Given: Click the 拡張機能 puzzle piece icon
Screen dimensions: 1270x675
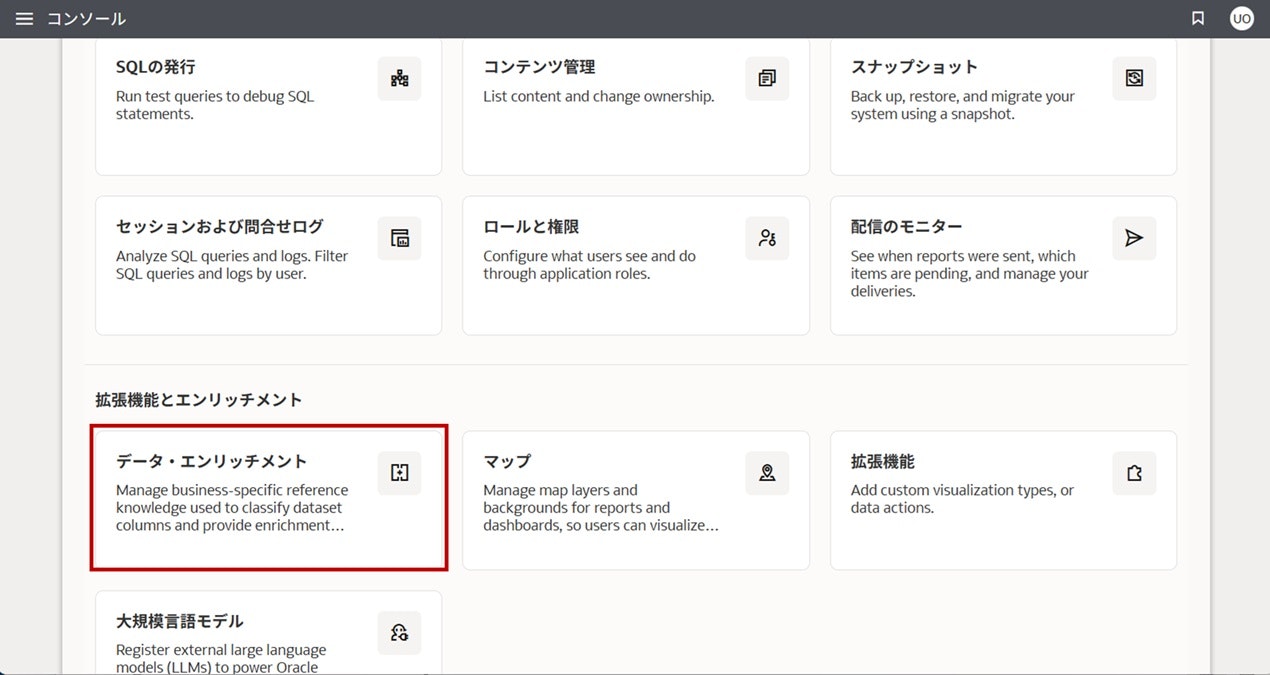Looking at the screenshot, I should pos(1134,473).
